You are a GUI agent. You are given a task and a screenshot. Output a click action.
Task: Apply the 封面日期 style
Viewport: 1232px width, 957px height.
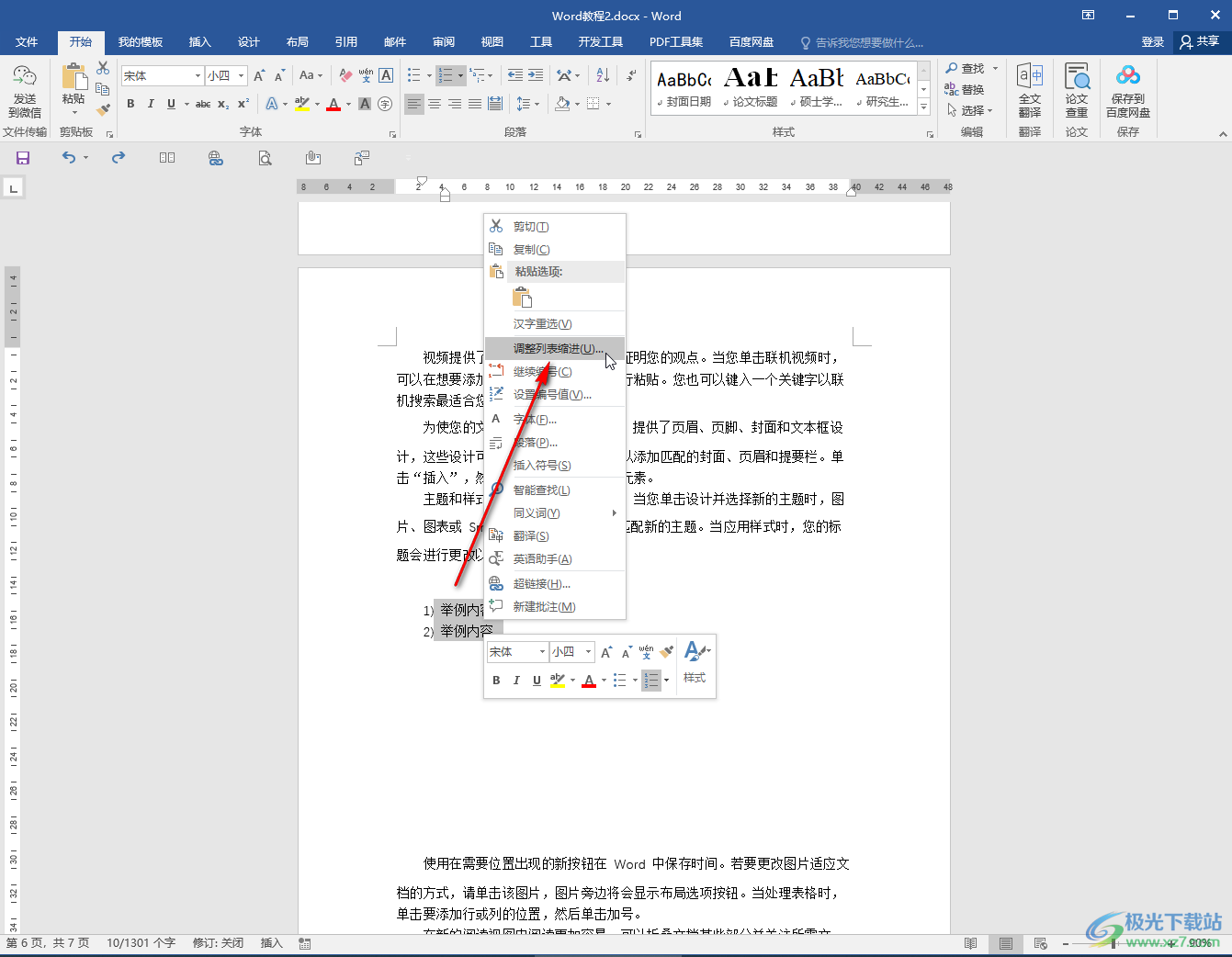click(x=684, y=89)
